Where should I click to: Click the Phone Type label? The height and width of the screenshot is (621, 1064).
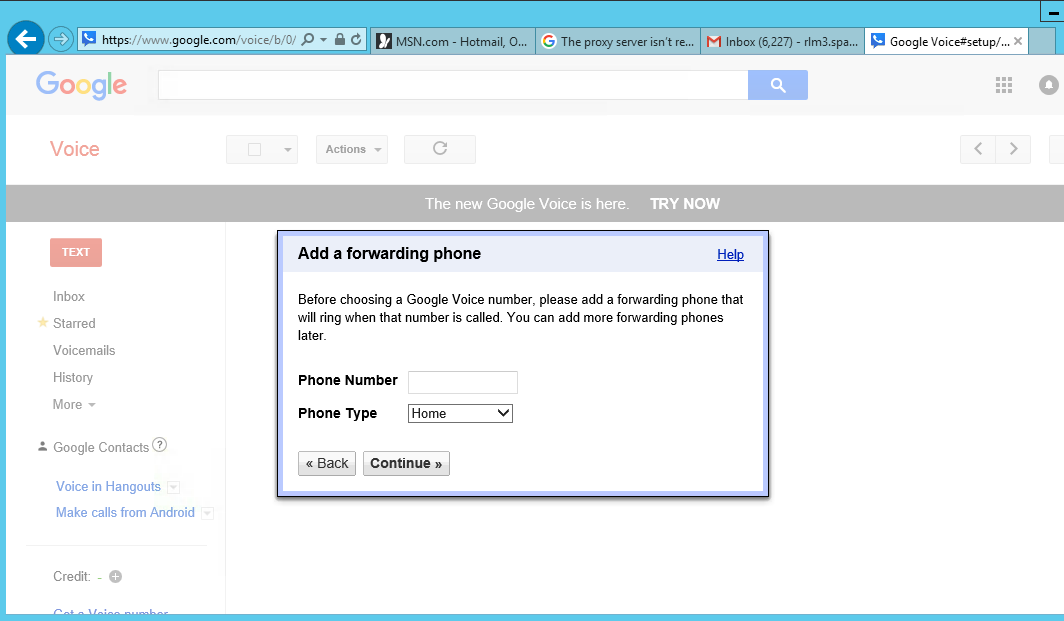pyautogui.click(x=337, y=413)
